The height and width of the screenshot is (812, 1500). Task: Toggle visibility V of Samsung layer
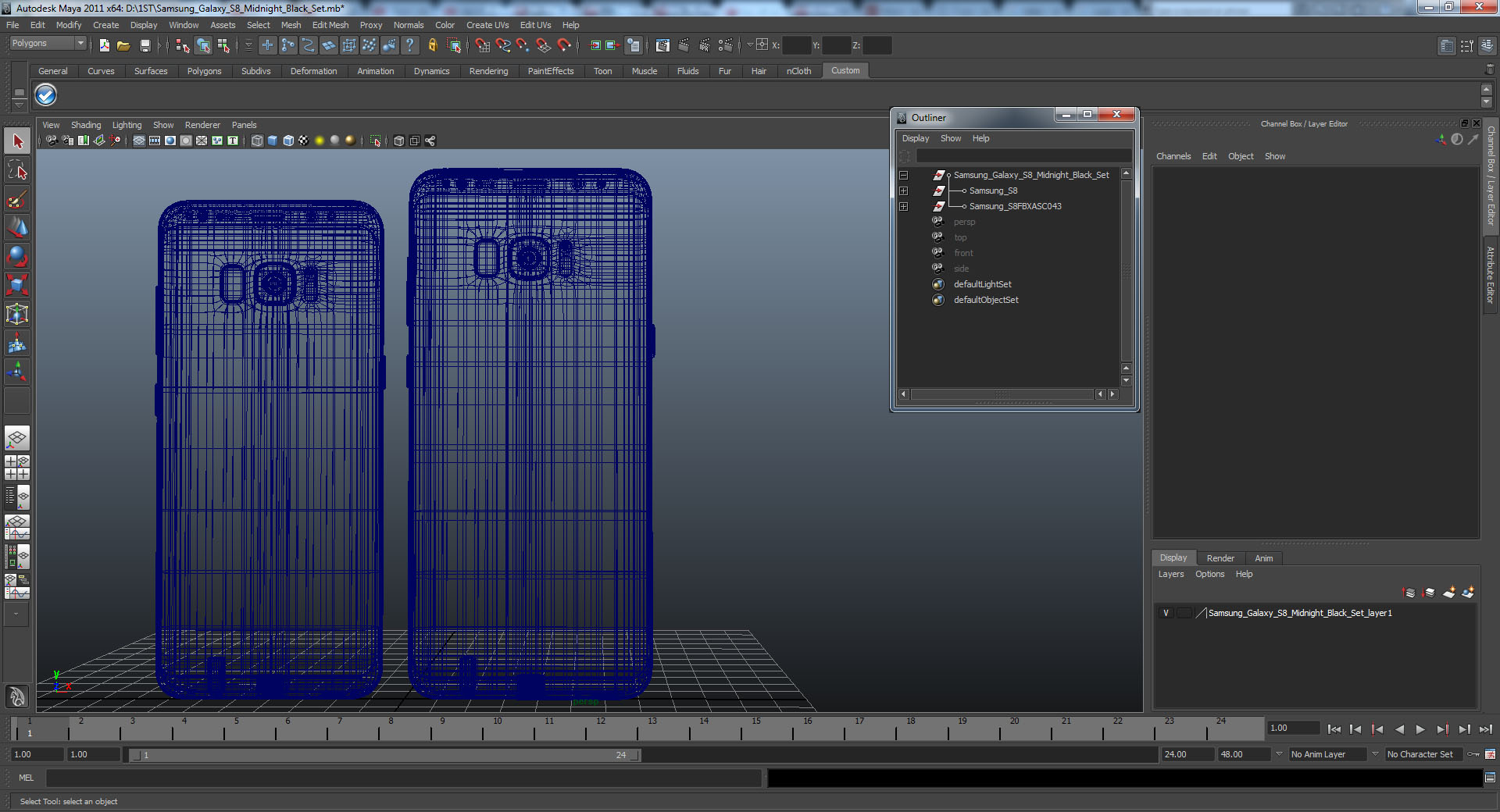coord(1166,613)
